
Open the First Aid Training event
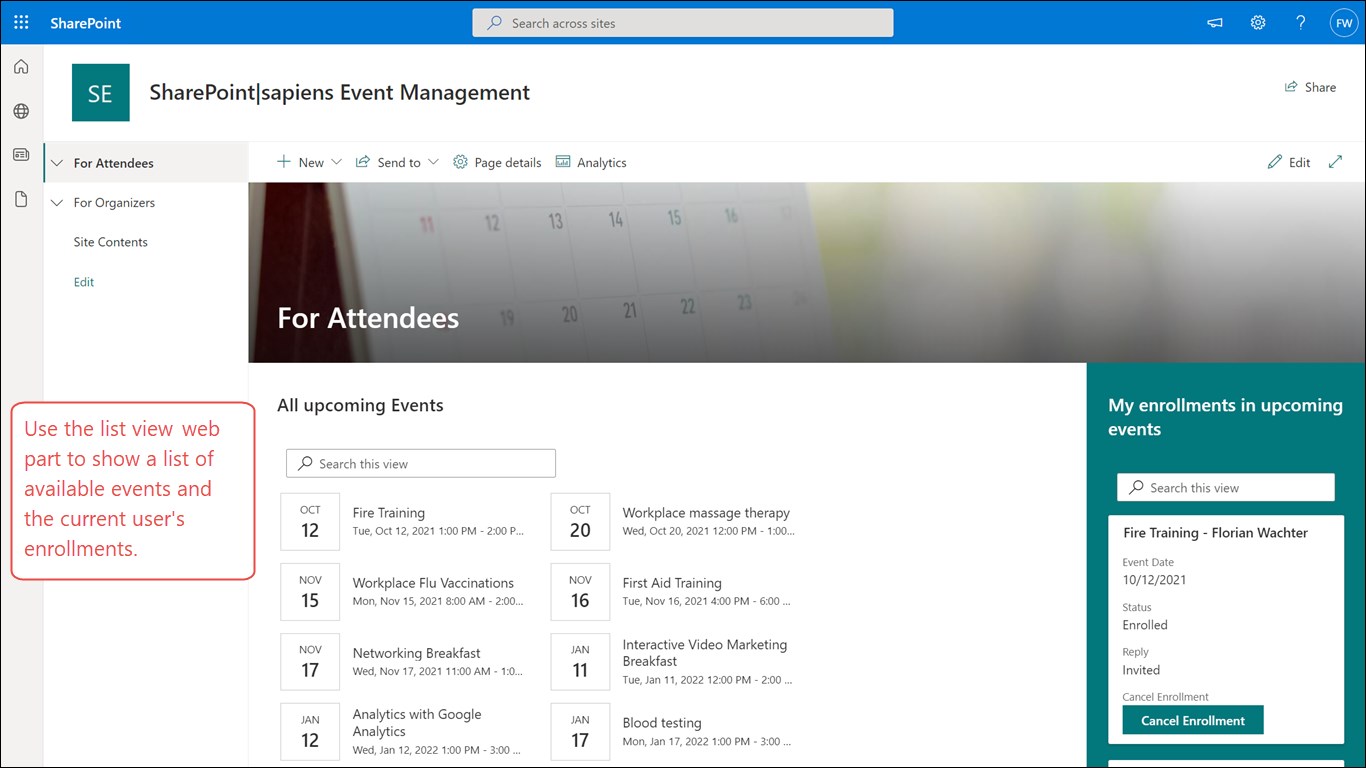pyautogui.click(x=672, y=583)
